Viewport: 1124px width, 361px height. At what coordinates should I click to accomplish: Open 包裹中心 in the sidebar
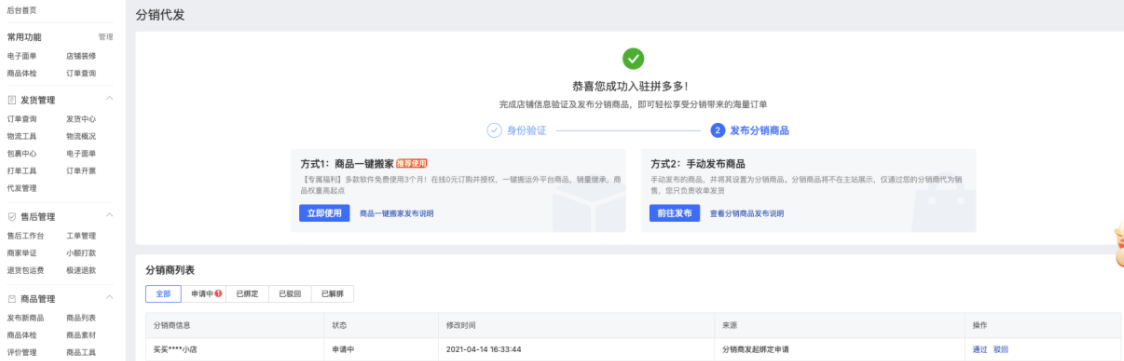21,153
